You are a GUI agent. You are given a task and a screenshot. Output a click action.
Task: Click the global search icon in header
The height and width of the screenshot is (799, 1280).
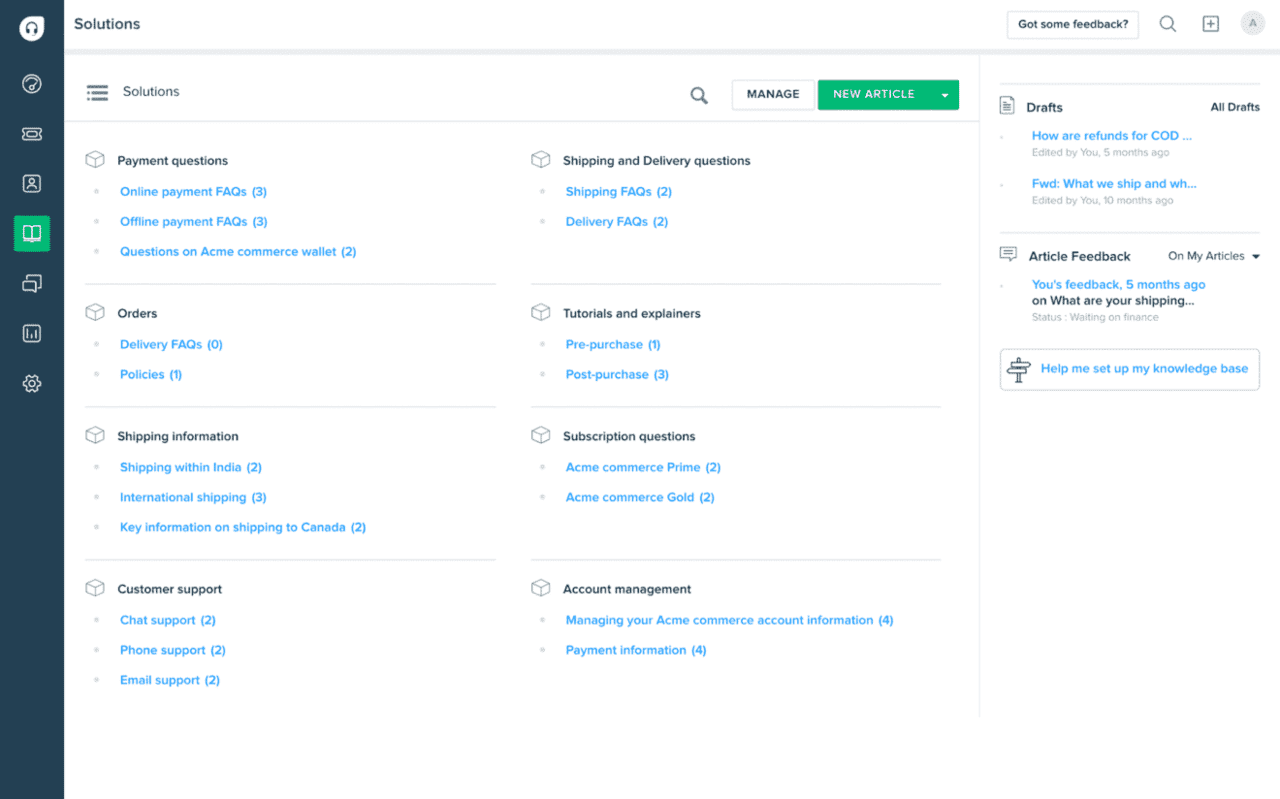[x=1167, y=24]
